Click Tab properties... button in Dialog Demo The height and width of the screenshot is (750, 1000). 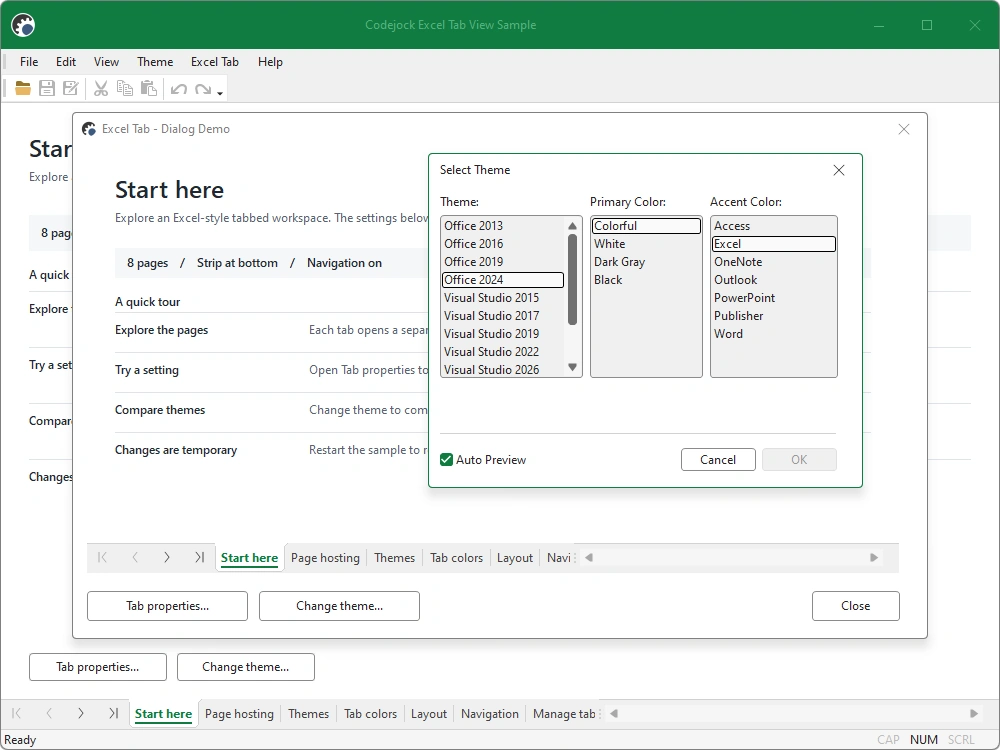(167, 606)
